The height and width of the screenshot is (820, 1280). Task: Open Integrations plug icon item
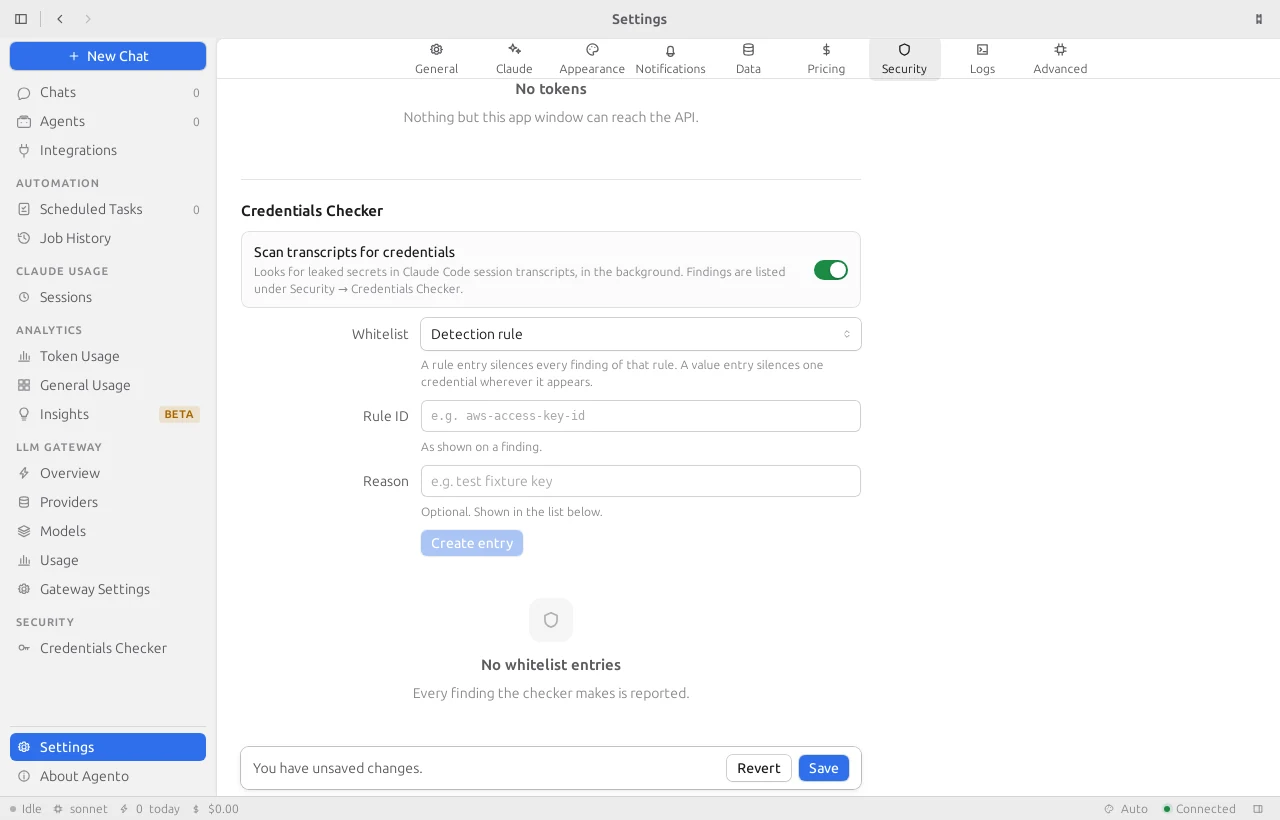pos(108,150)
